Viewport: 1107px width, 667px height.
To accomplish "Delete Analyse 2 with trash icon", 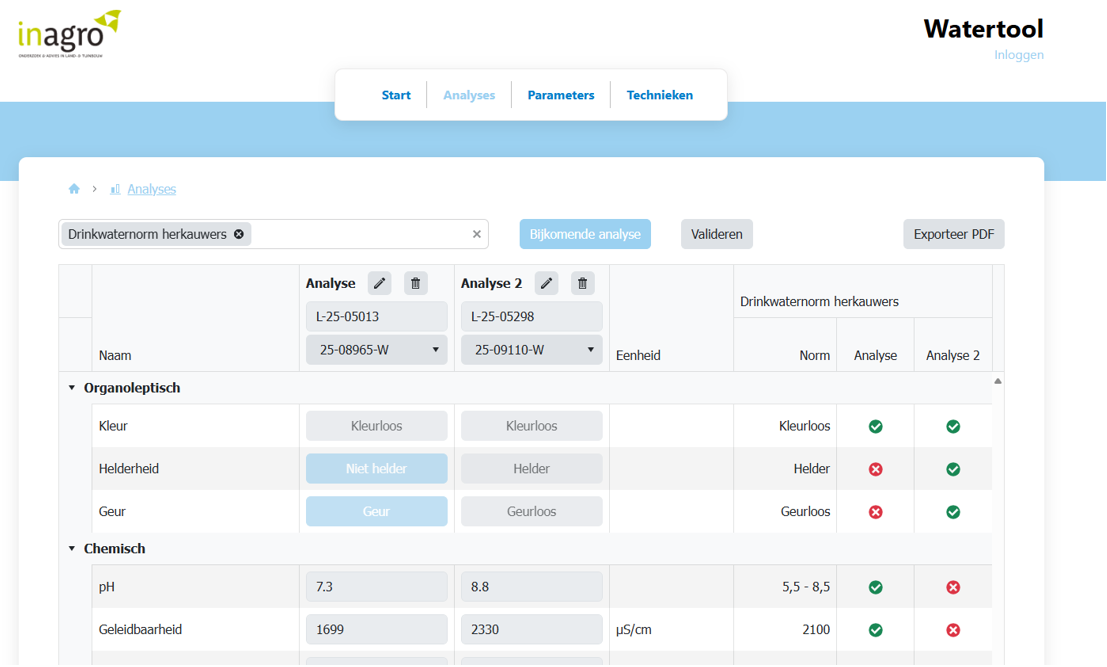I will point(582,283).
